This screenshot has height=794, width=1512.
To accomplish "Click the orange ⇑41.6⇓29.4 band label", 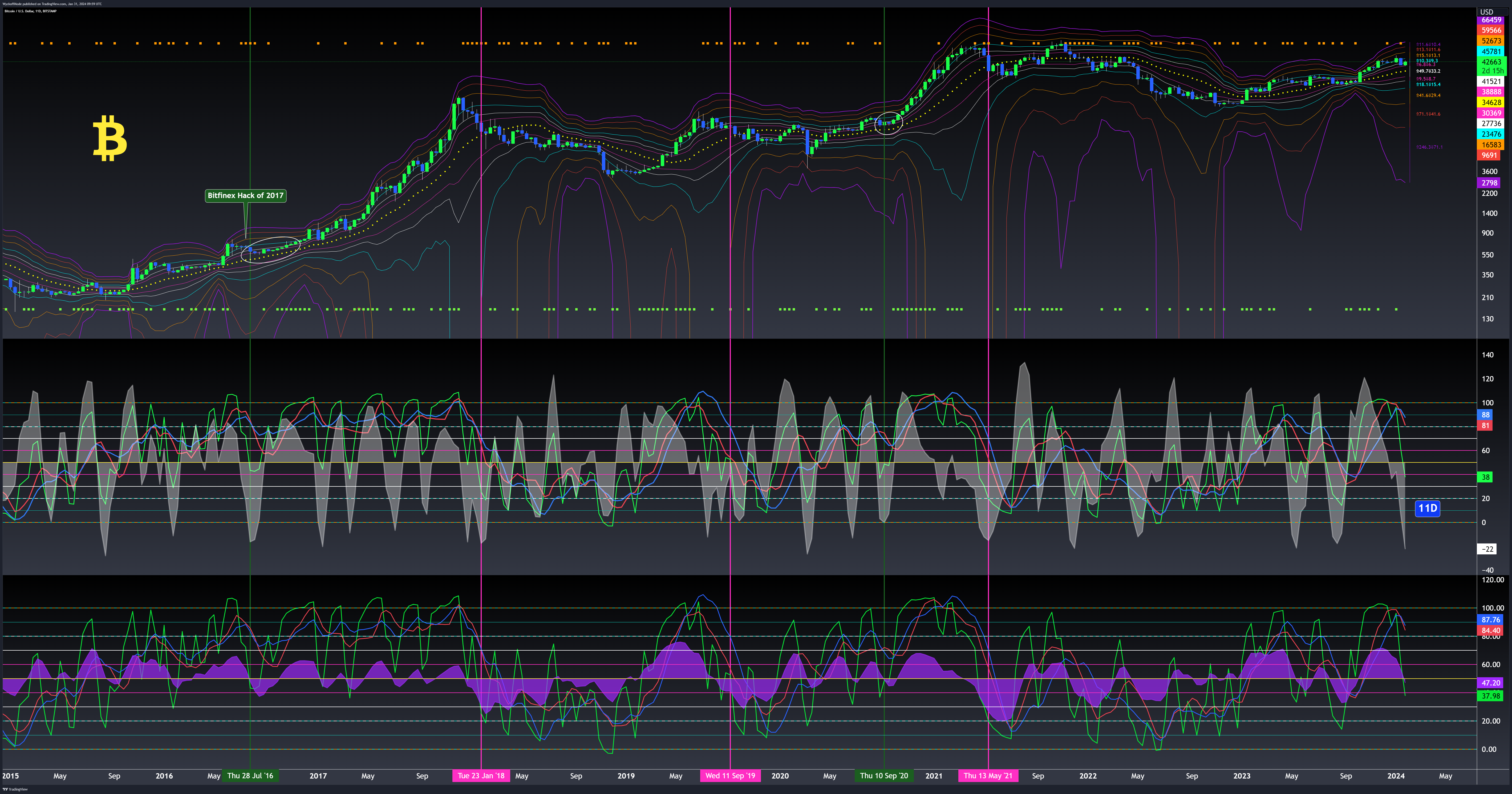I will (1428, 95).
